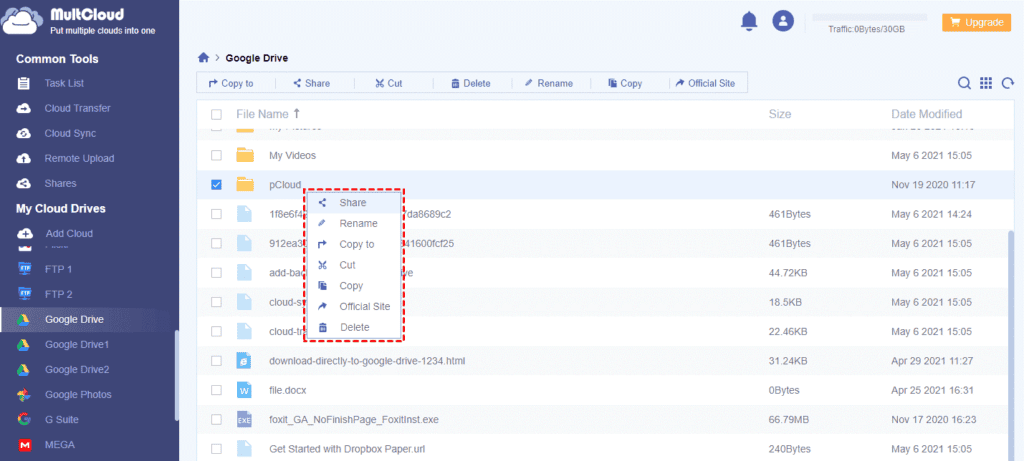
Task: Check the checkbox for the 44.72KB file
Action: 216,272
